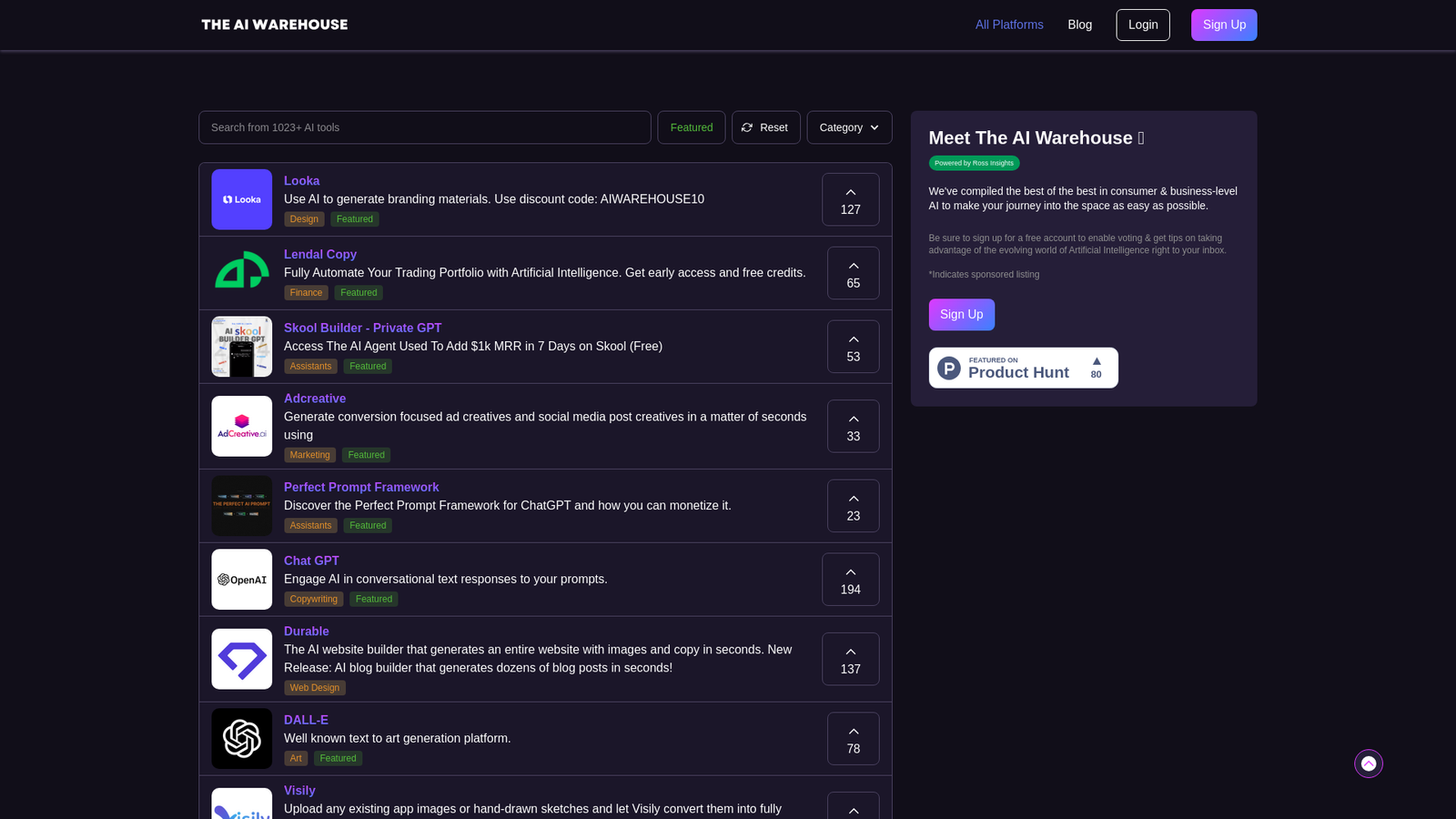Open the Adcreative listing title
1456x819 pixels.
(x=315, y=399)
